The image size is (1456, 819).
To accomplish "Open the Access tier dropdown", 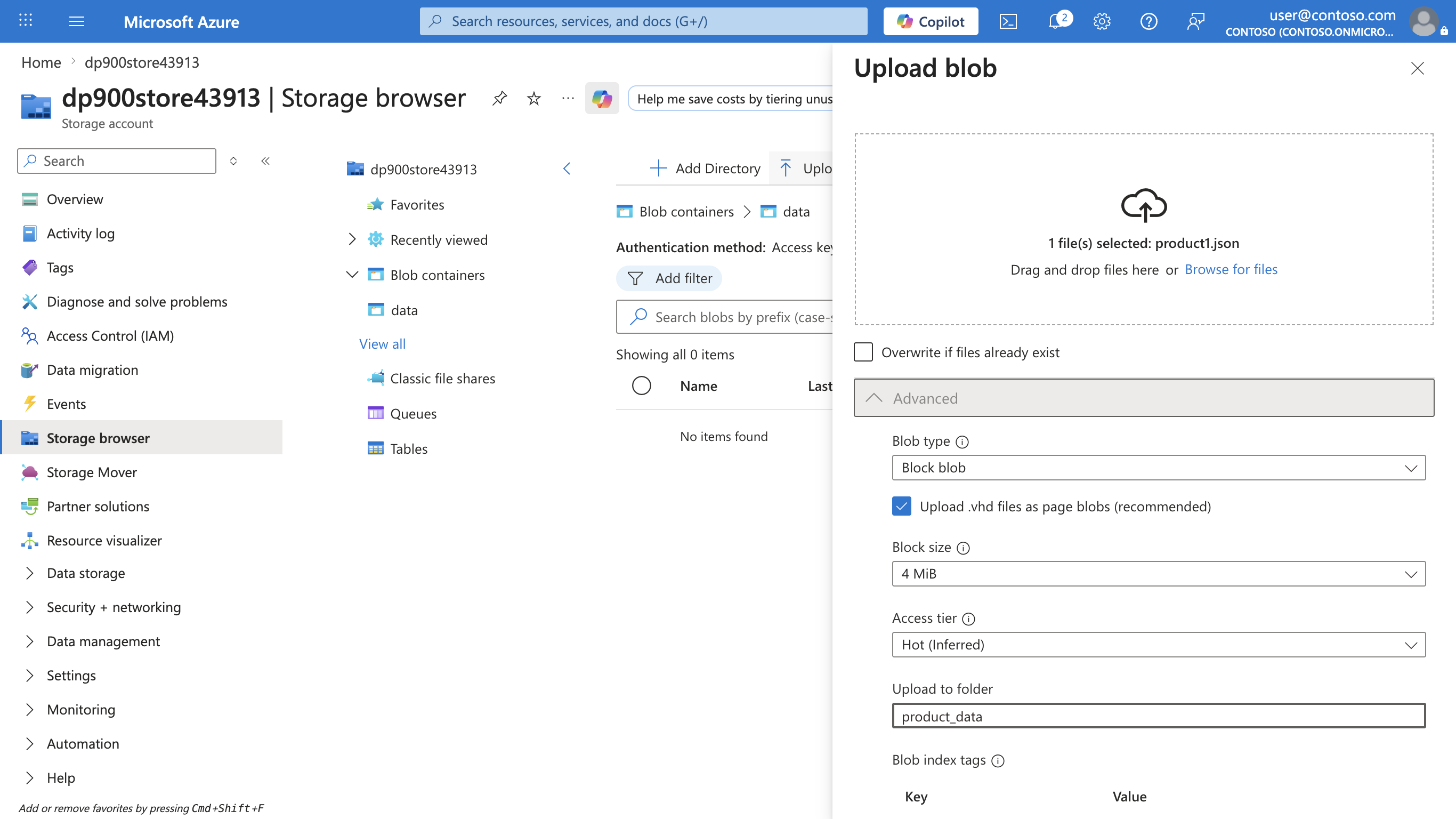I will tap(1158, 644).
